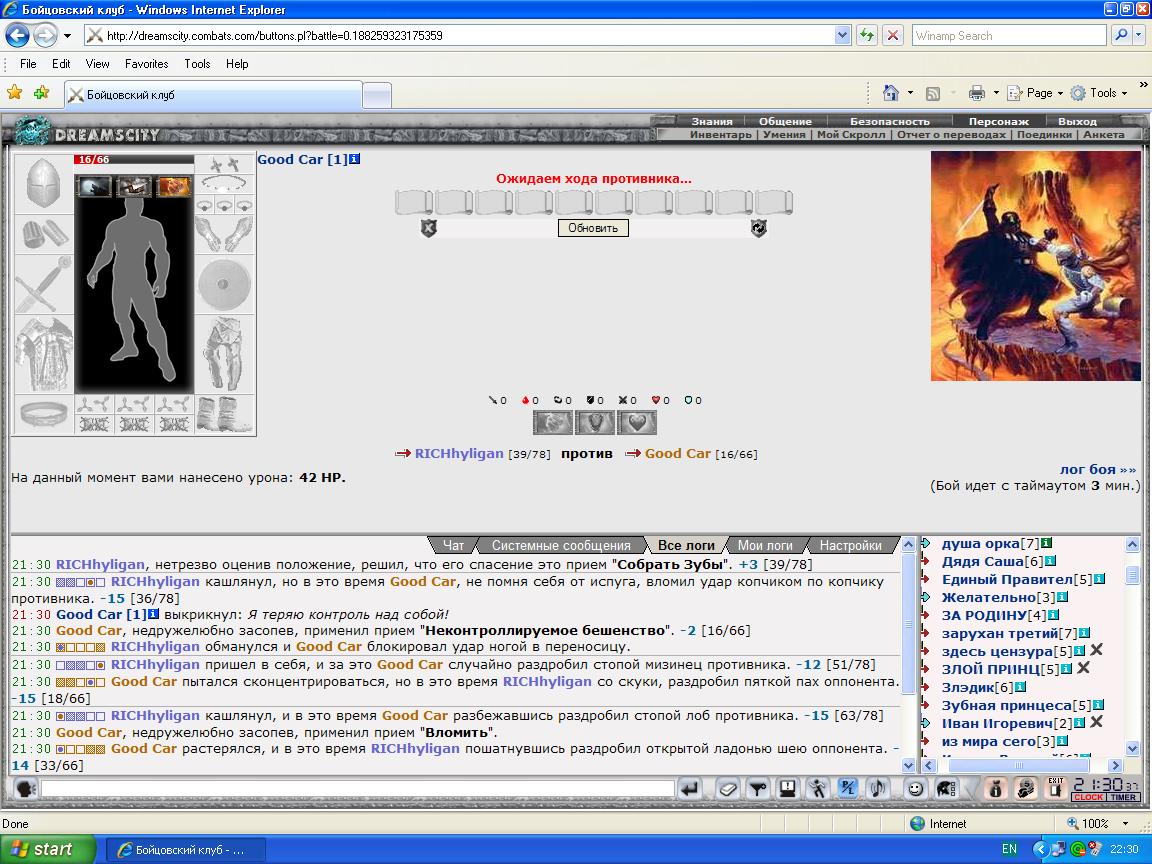The height and width of the screenshot is (864, 1152).
Task: Click the boots equipment slot
Action: (224, 414)
